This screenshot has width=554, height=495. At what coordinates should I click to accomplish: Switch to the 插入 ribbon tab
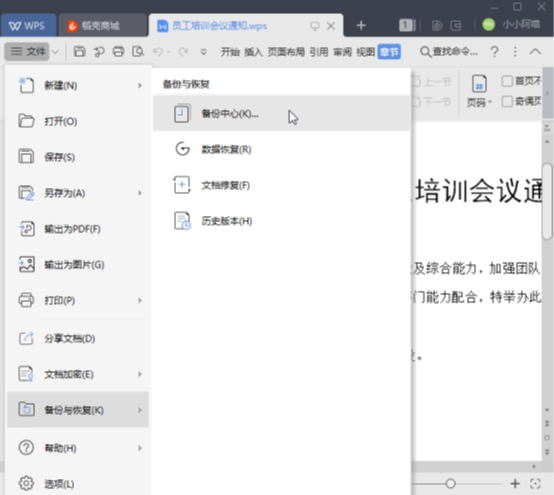tap(253, 52)
